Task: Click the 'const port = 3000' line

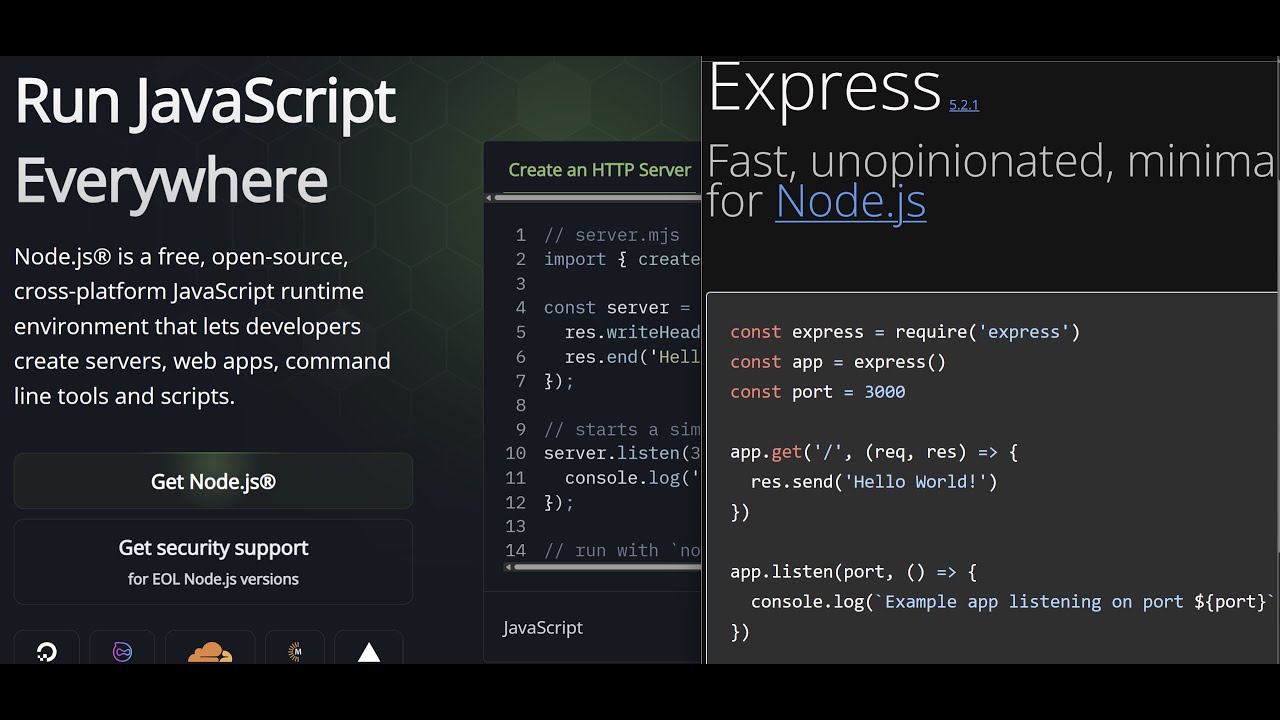Action: coord(818,392)
